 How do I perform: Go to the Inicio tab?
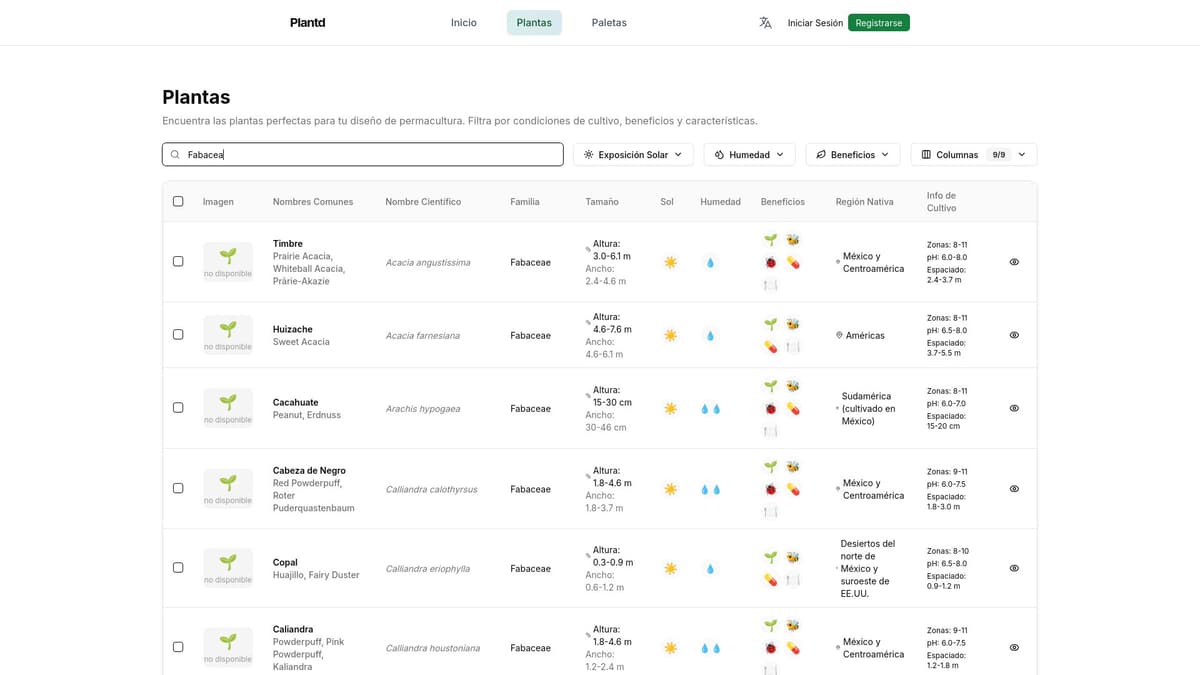464,23
